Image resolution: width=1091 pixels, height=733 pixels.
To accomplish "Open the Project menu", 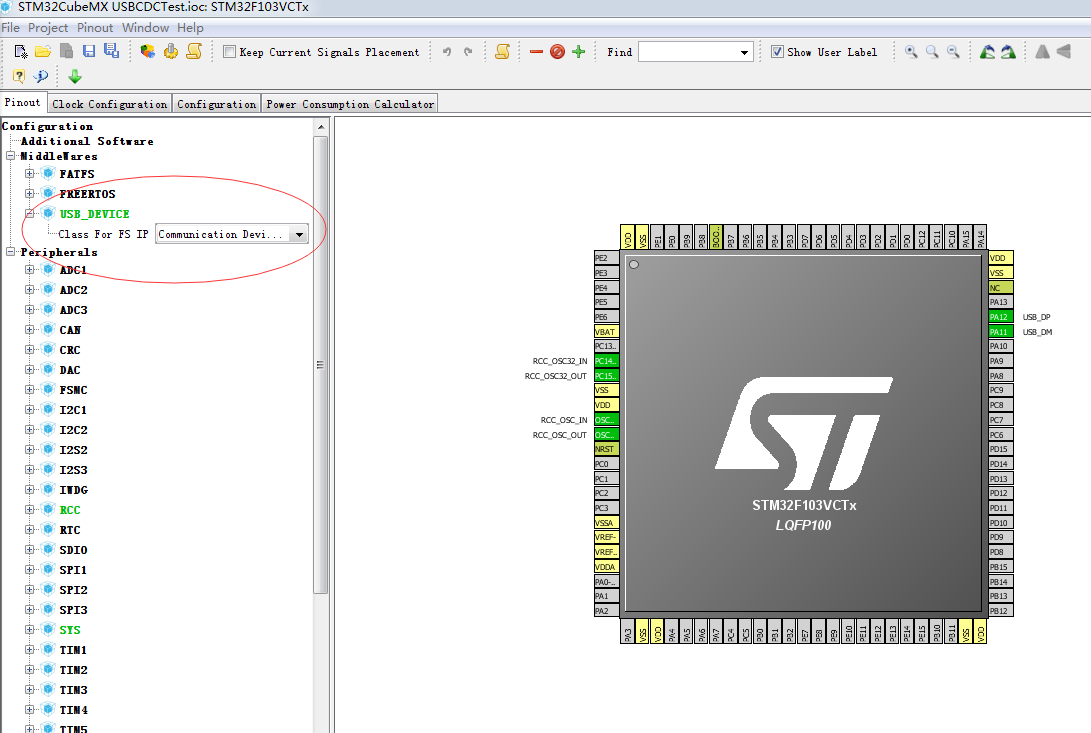I will click(x=47, y=27).
